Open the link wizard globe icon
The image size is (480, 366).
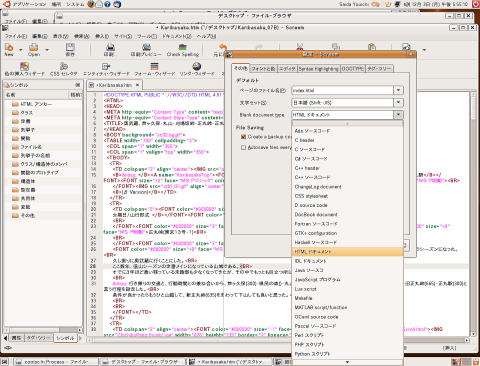point(197,69)
